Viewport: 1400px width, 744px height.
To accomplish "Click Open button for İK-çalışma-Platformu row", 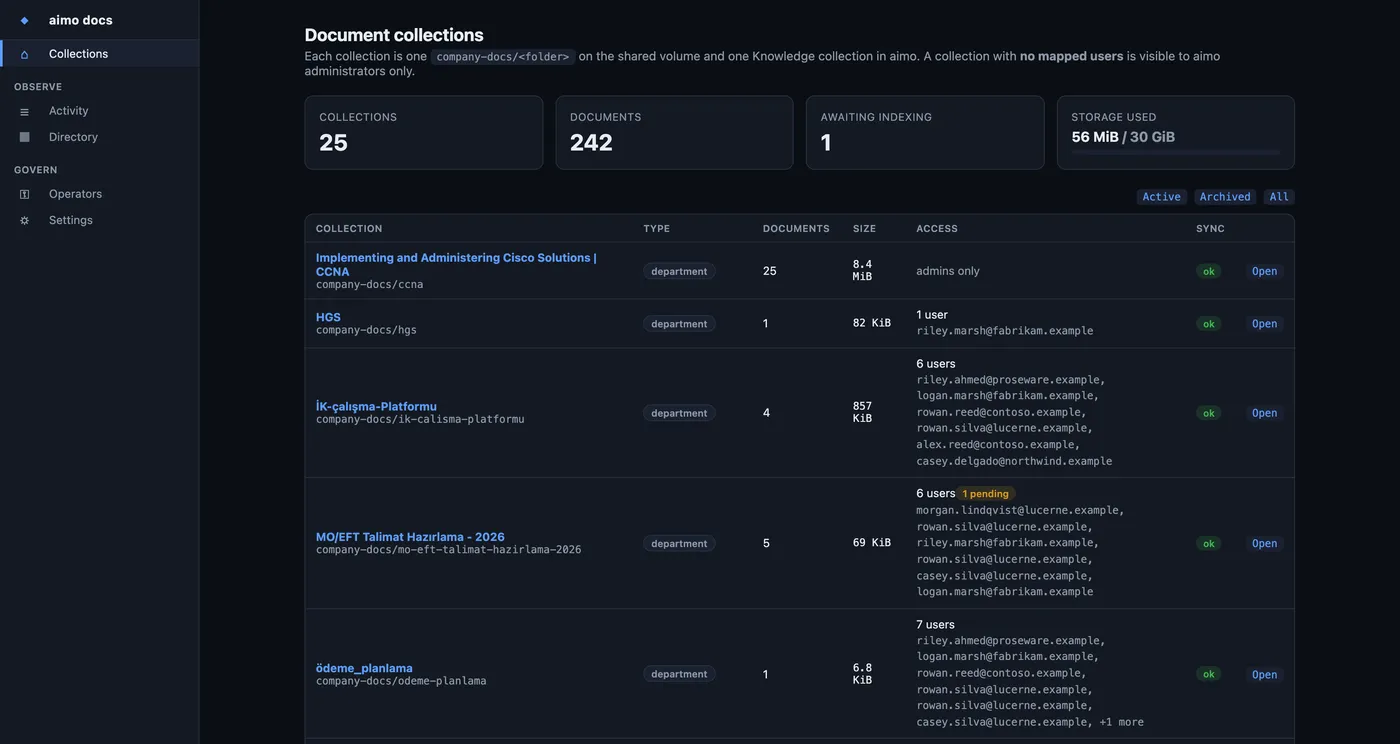I will coord(1264,413).
